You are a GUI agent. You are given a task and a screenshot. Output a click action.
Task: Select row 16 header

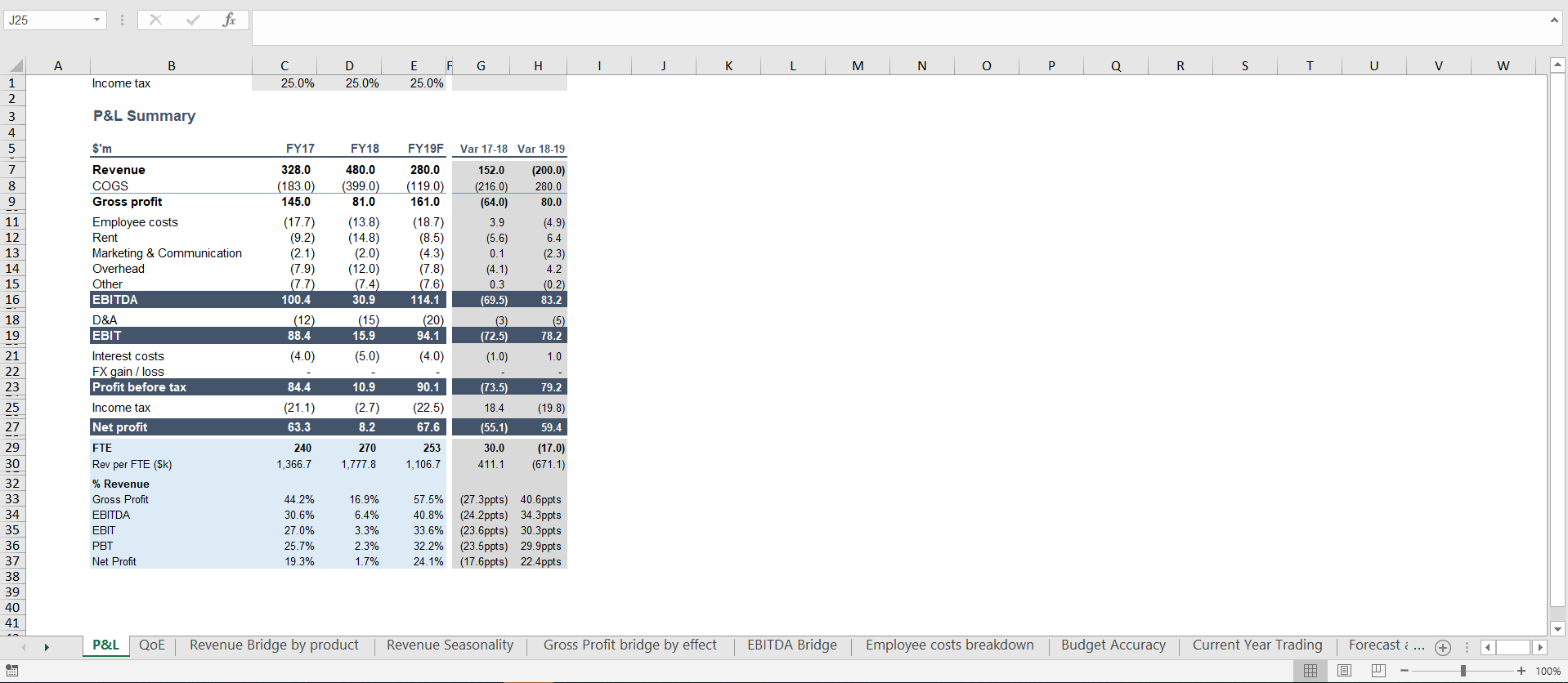click(x=12, y=300)
